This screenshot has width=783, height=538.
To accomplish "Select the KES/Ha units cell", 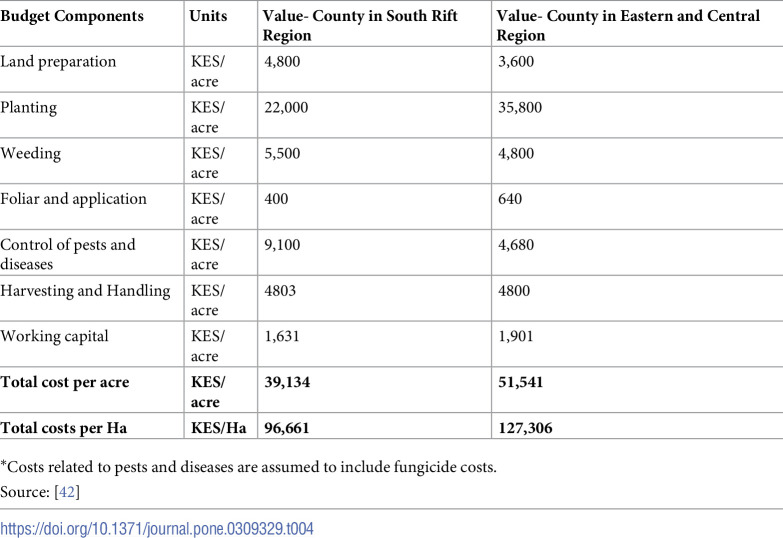I will click(219, 428).
